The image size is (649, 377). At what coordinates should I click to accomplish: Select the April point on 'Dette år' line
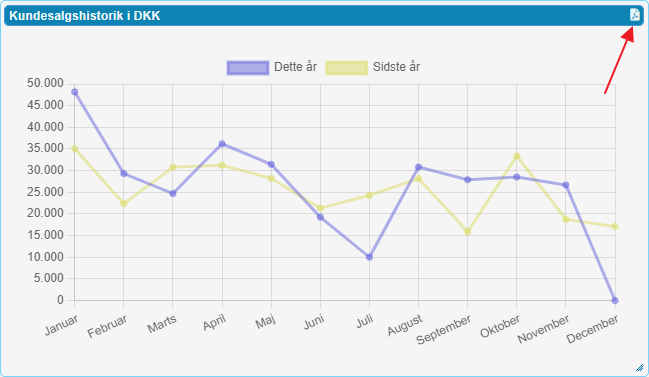(x=222, y=144)
